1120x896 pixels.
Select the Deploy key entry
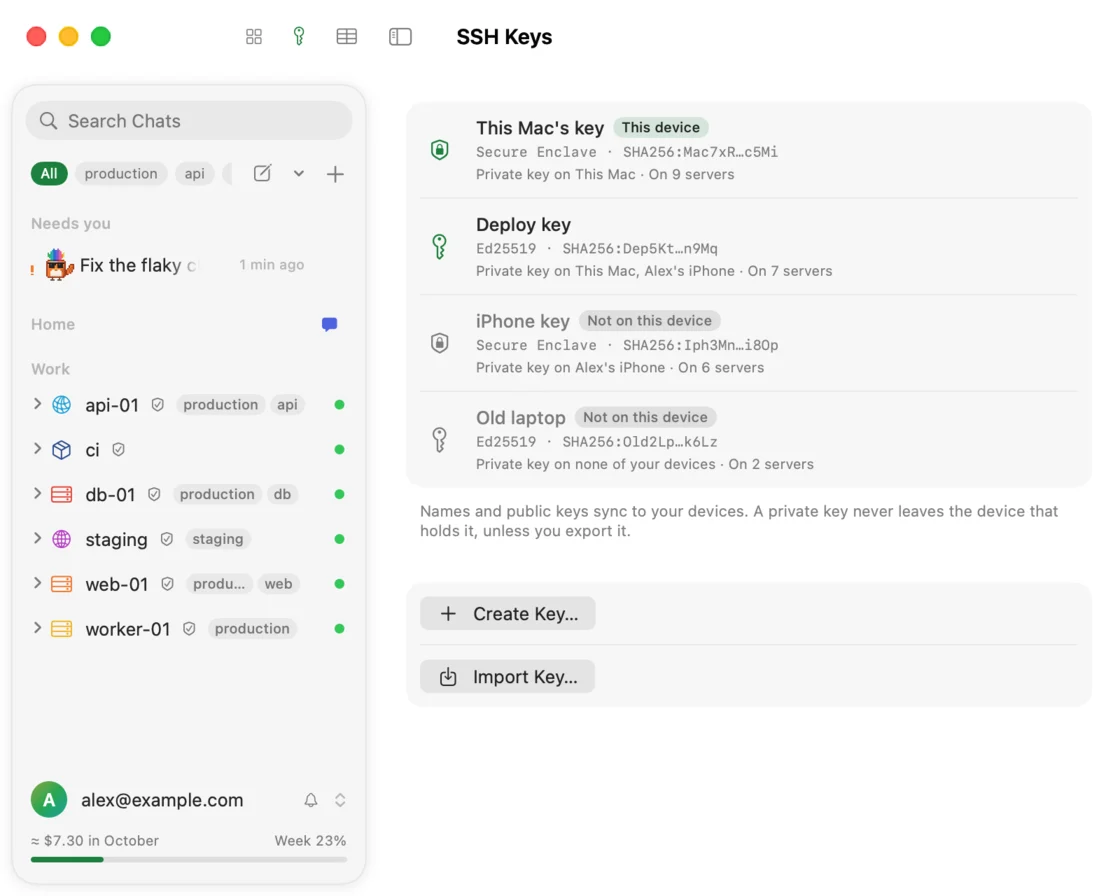749,247
